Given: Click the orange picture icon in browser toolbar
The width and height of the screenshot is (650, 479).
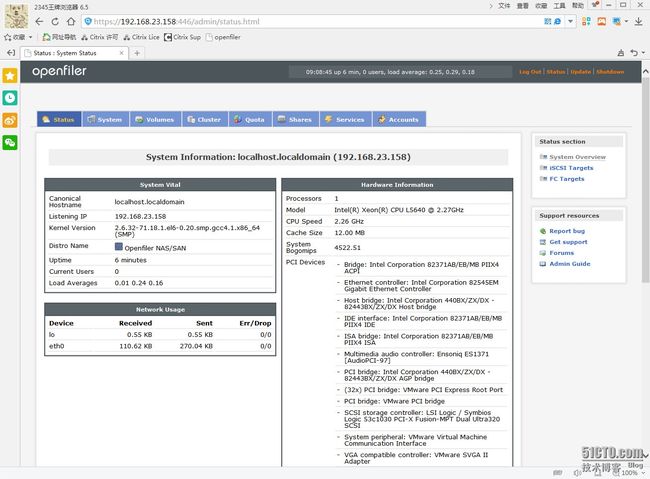Looking at the screenshot, I should click(x=601, y=22).
